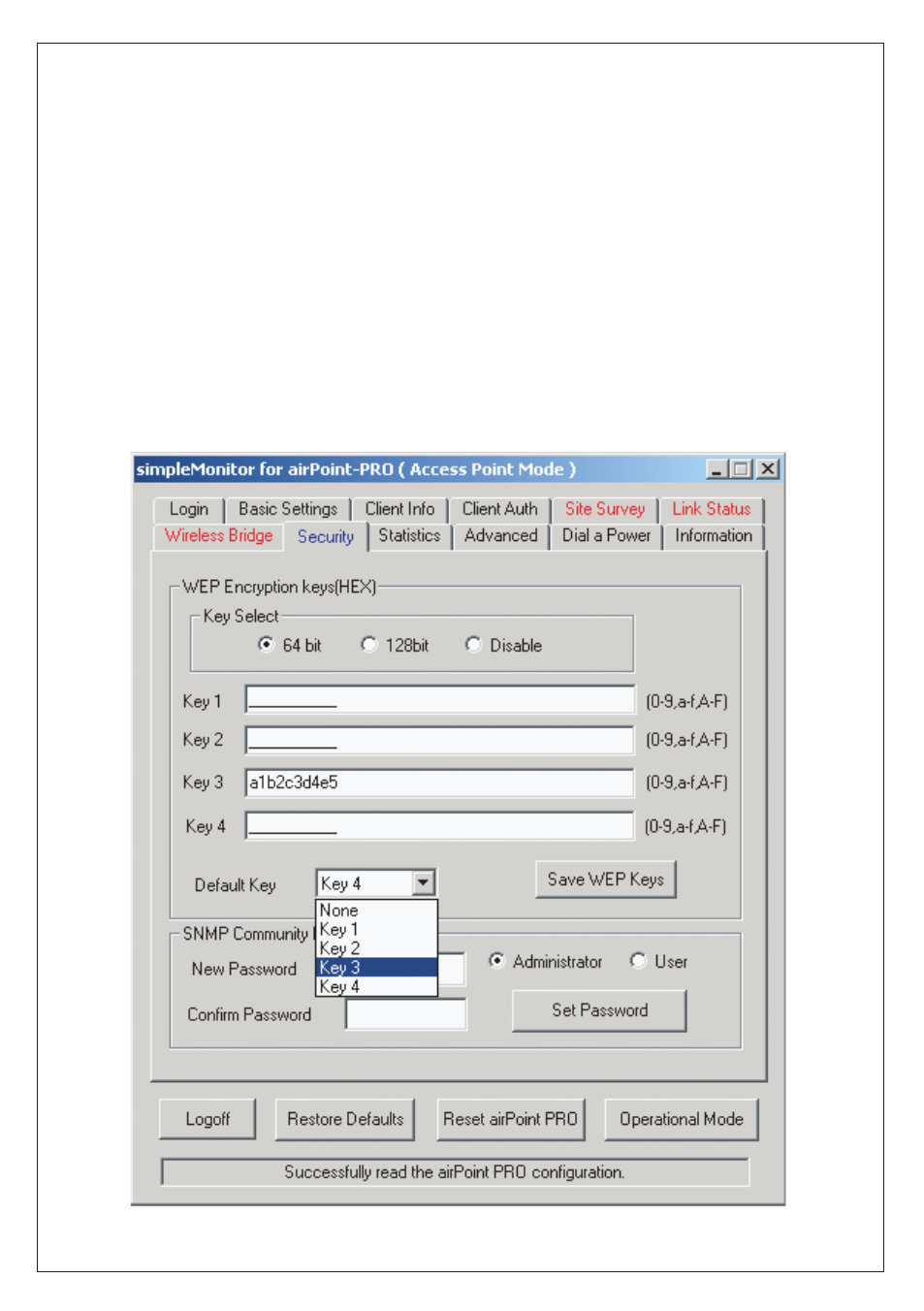Open the Site Survey tab

coord(605,509)
